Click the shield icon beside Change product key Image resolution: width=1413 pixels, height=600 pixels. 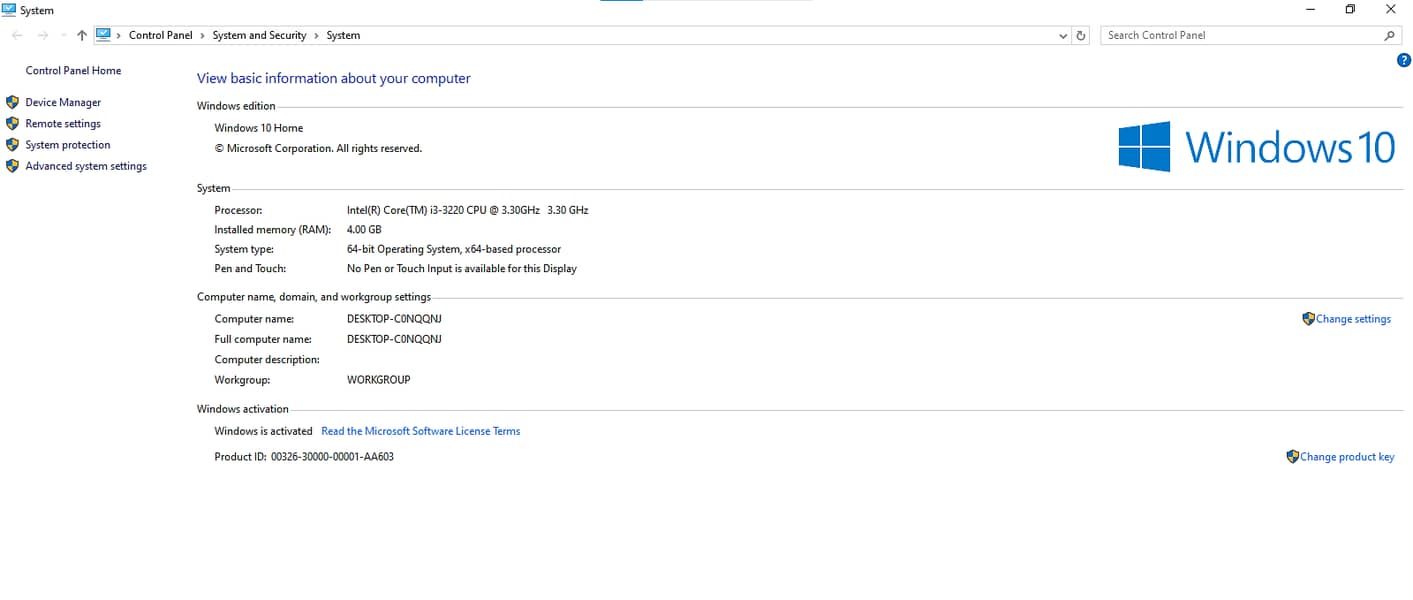pos(1292,456)
